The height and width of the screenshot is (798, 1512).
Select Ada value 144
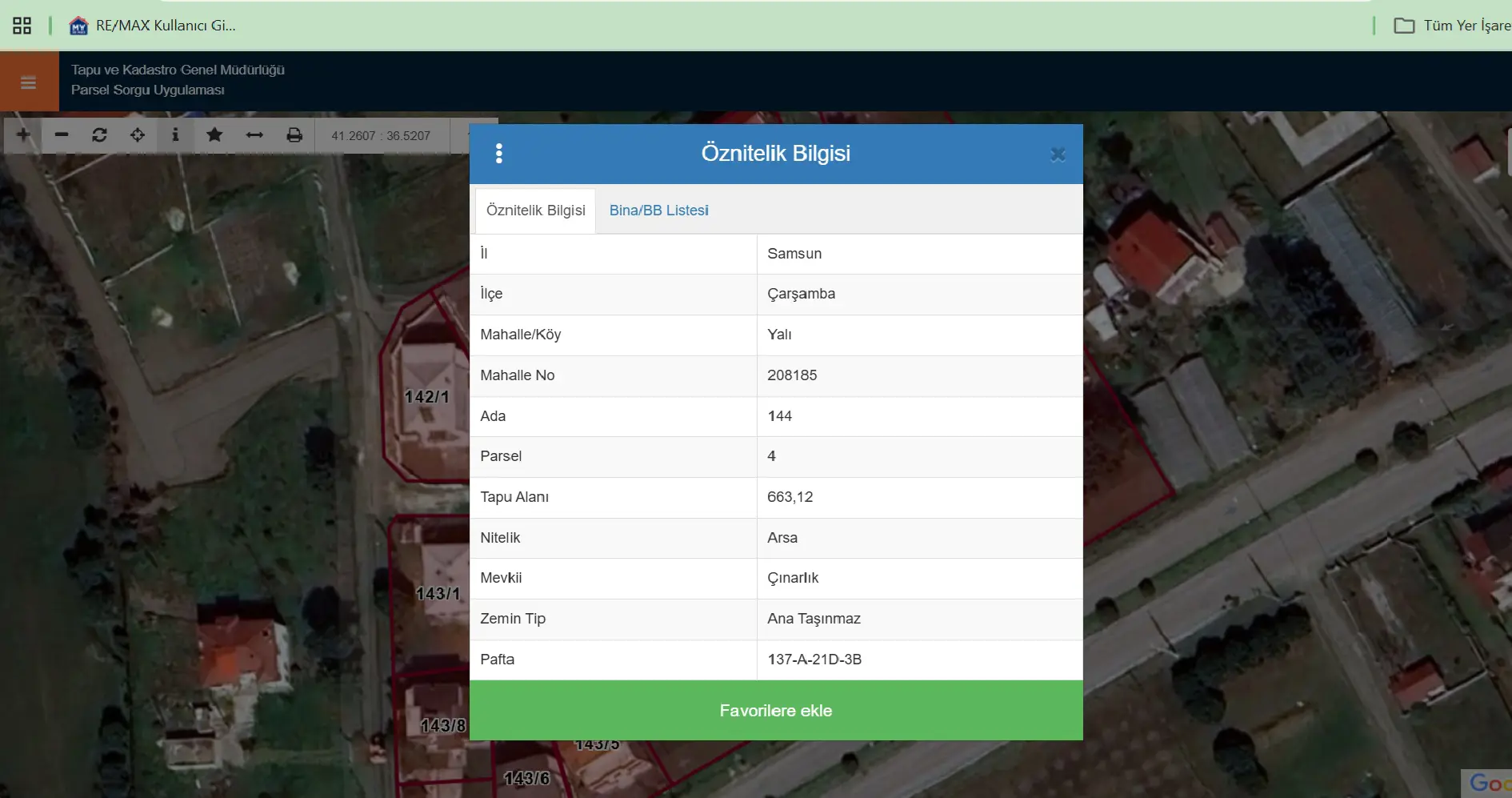click(919, 416)
